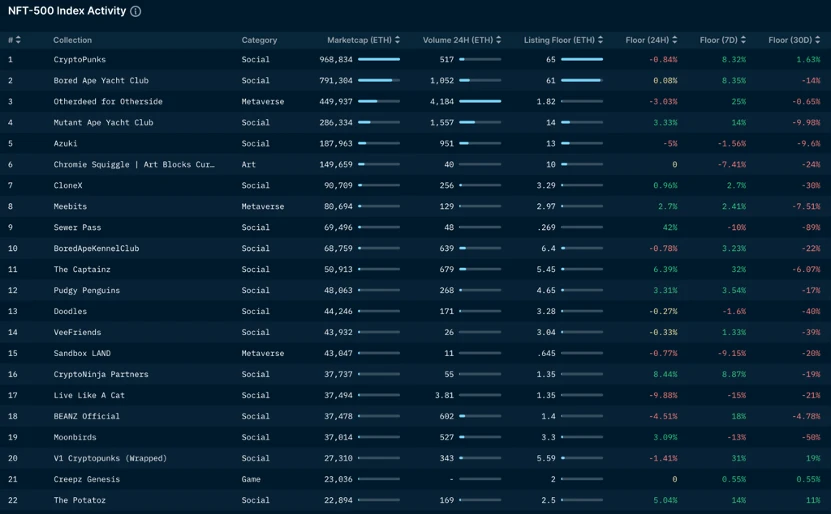The image size is (832, 514).
Task: Click the 25% 7D floor for Otherdeed
Action: tap(739, 101)
